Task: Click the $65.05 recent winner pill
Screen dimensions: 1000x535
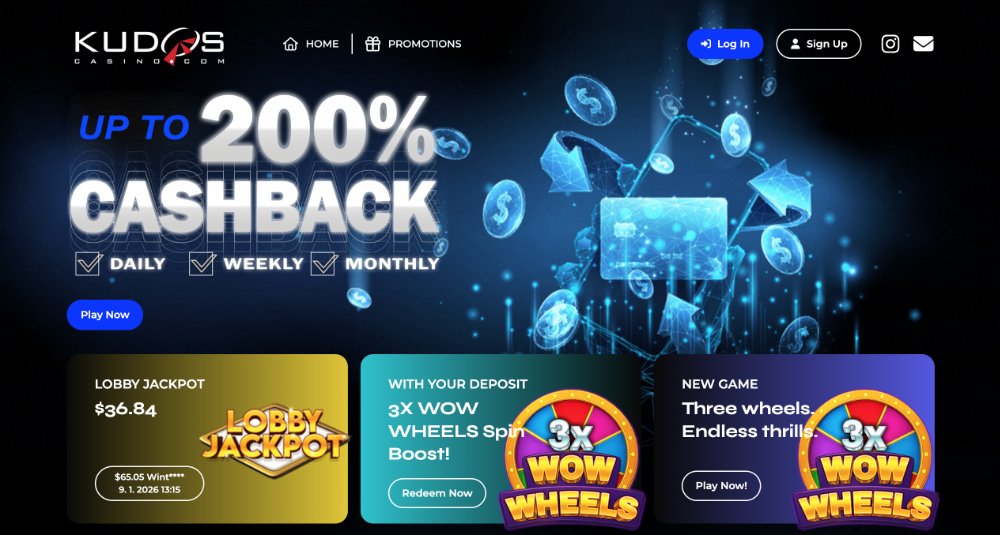Action: (x=149, y=483)
